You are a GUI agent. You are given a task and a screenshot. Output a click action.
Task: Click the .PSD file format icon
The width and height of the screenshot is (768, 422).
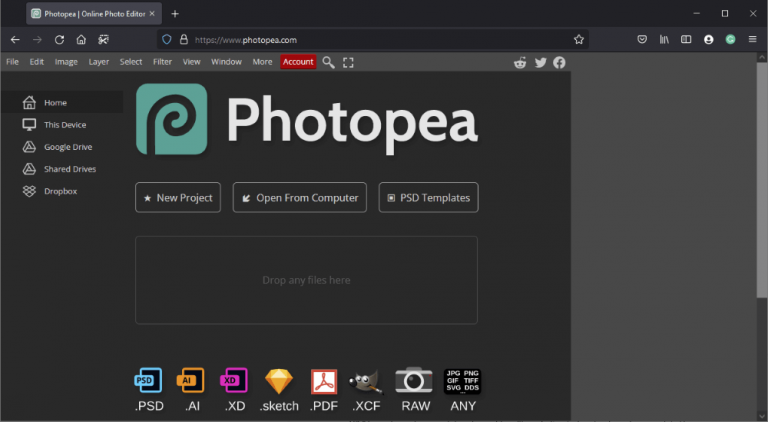pos(148,380)
